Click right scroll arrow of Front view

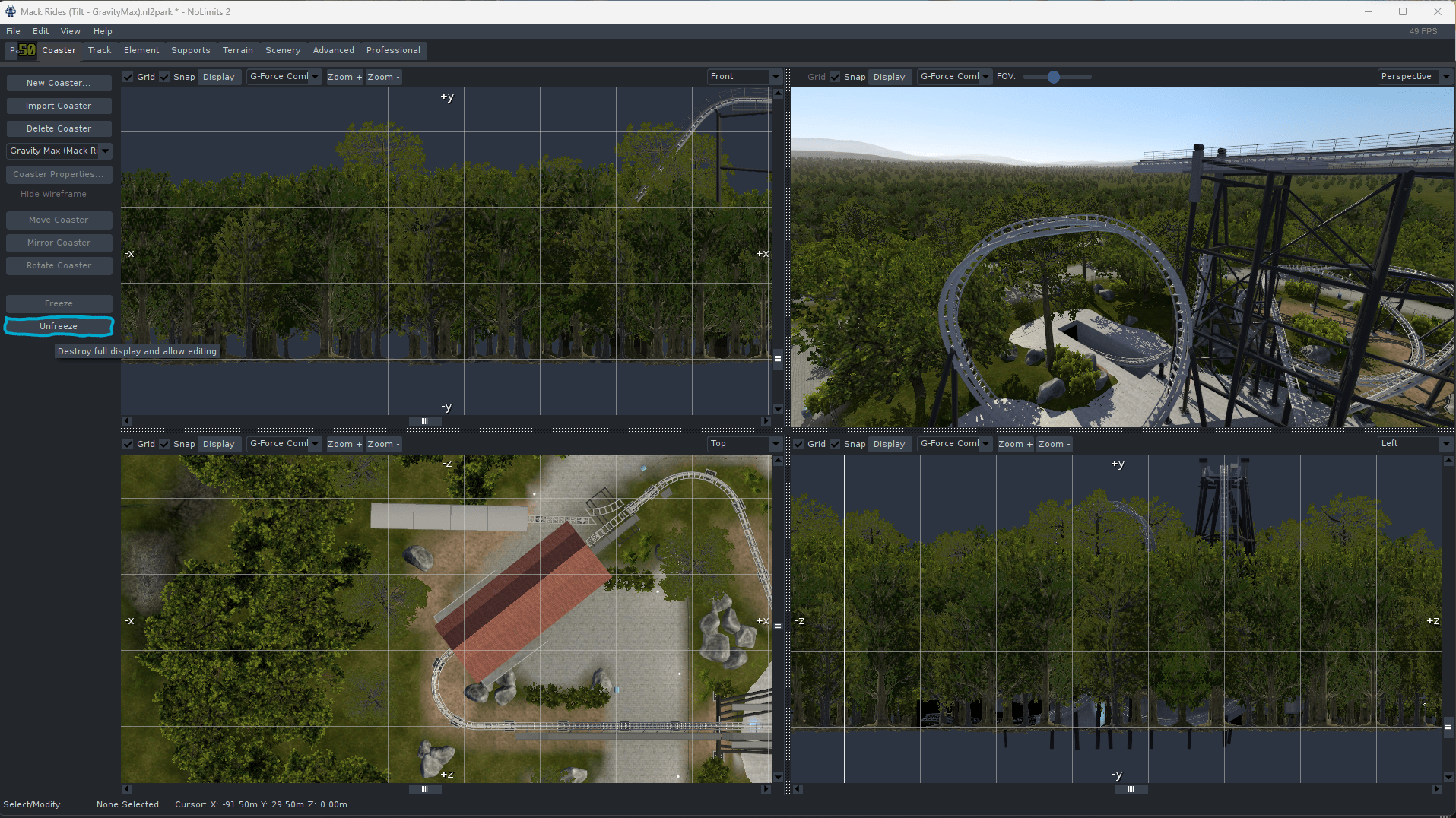[x=766, y=421]
